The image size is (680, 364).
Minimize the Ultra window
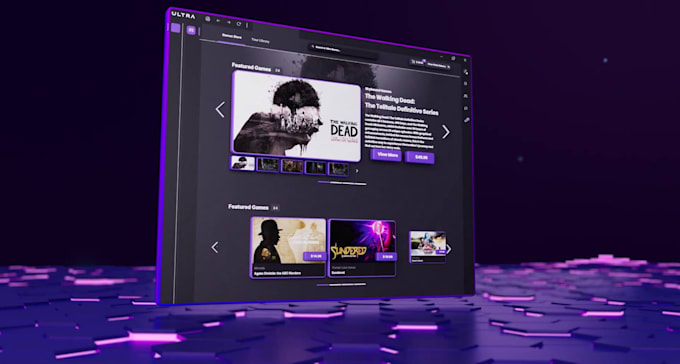[441, 56]
